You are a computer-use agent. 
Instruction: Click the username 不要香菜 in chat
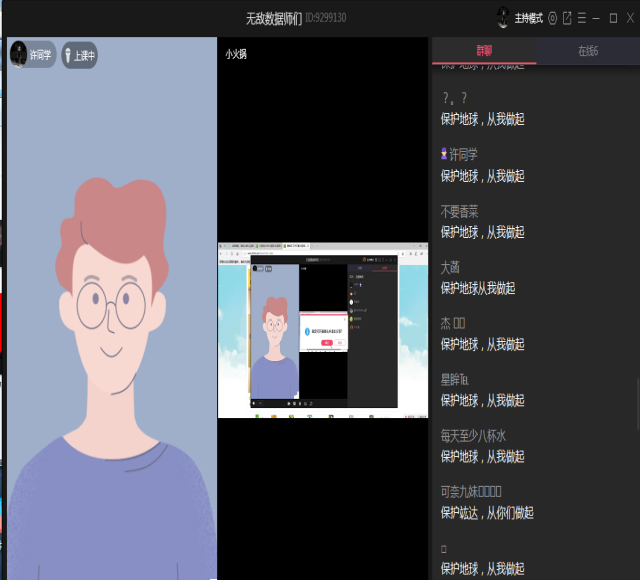(x=460, y=211)
